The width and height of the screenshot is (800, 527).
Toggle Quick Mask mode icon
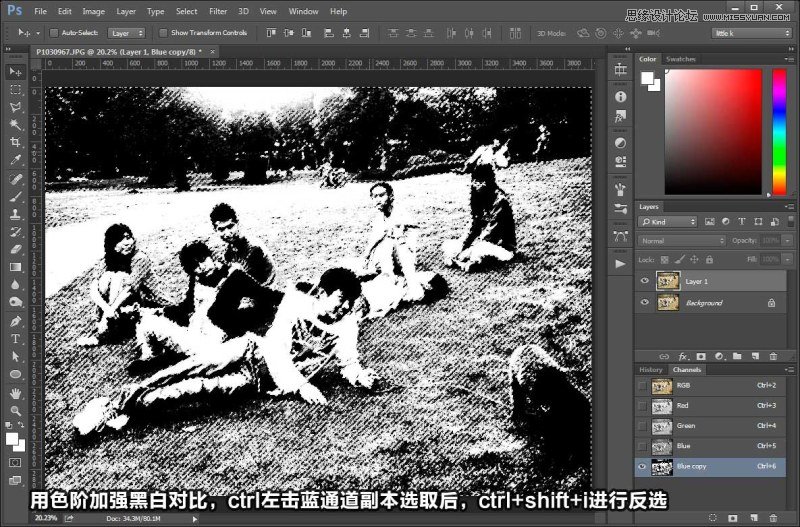[15, 463]
